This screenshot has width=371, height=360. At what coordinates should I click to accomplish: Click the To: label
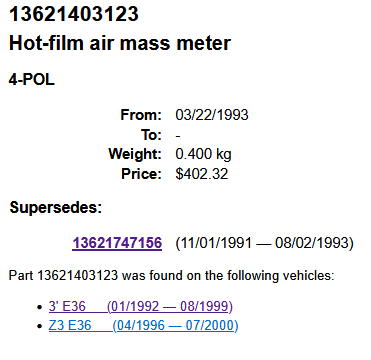tap(151, 135)
